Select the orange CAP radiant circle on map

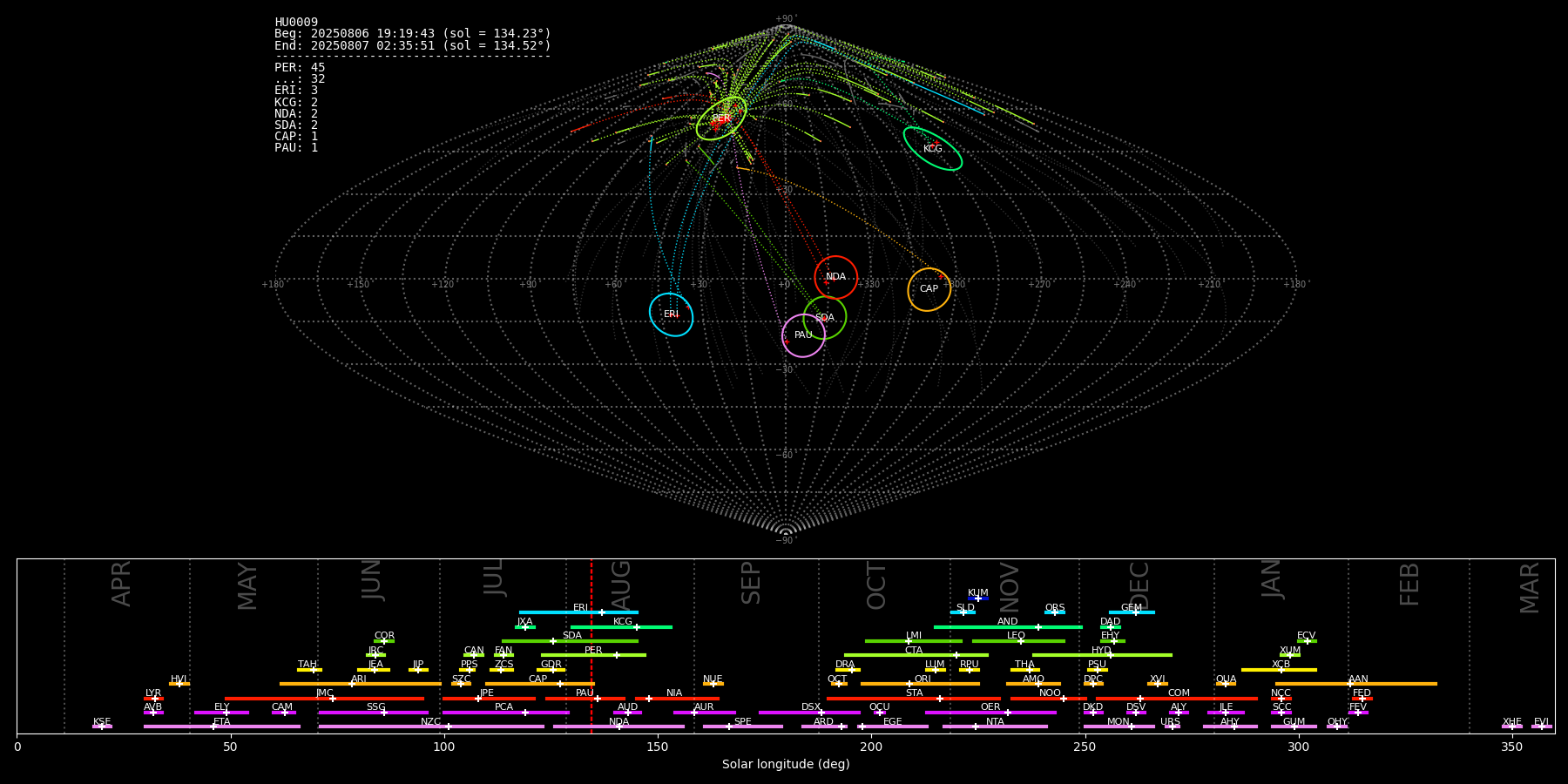click(929, 289)
